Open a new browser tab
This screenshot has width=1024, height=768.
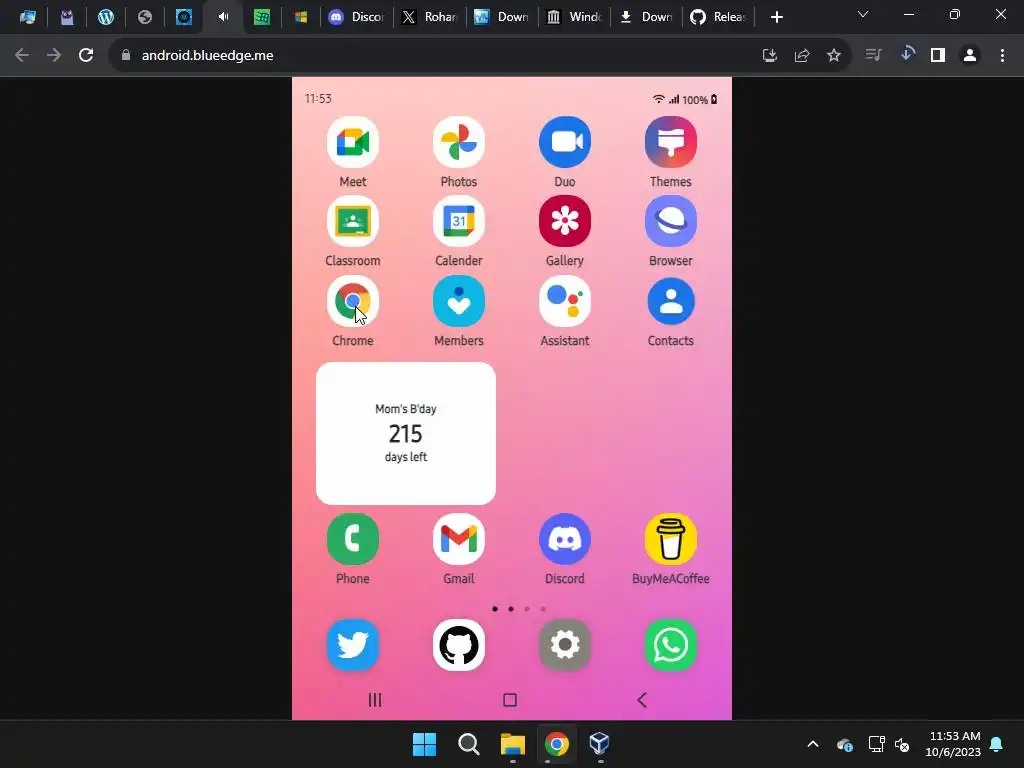(x=776, y=17)
